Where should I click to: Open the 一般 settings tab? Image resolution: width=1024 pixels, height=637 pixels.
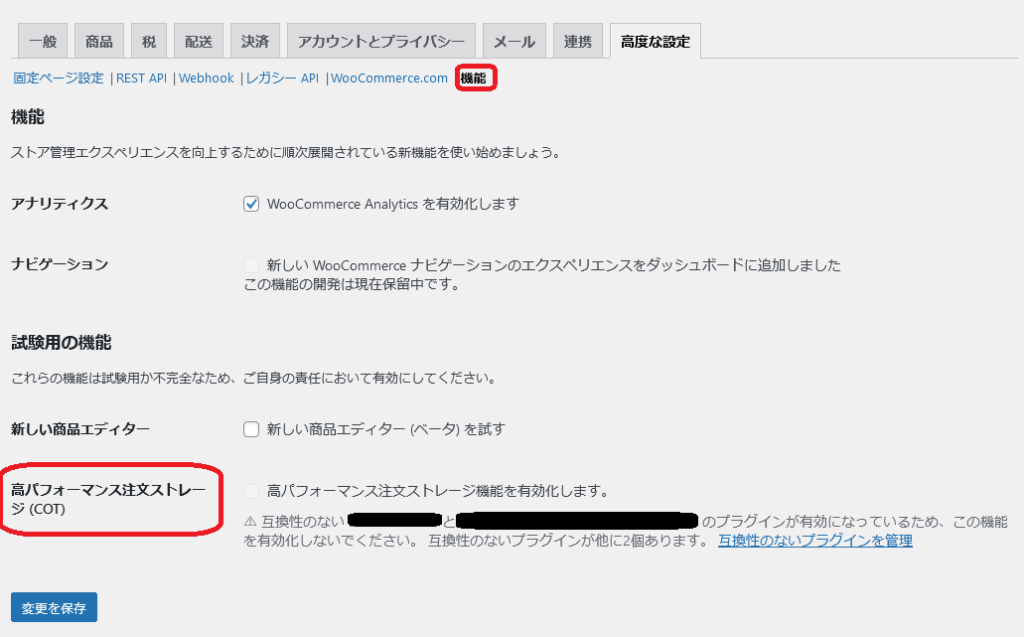click(x=43, y=42)
